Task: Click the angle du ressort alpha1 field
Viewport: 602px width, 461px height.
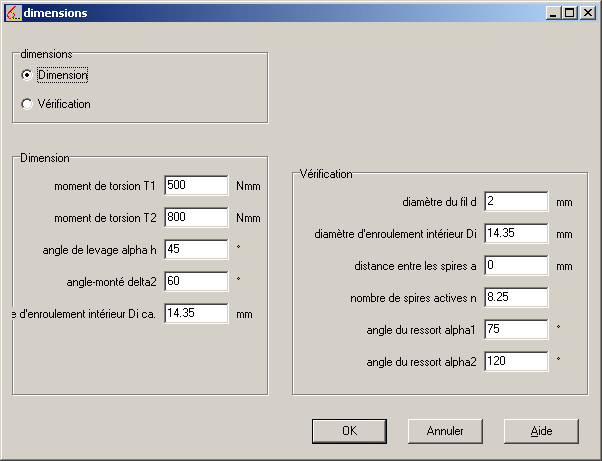Action: coord(515,329)
